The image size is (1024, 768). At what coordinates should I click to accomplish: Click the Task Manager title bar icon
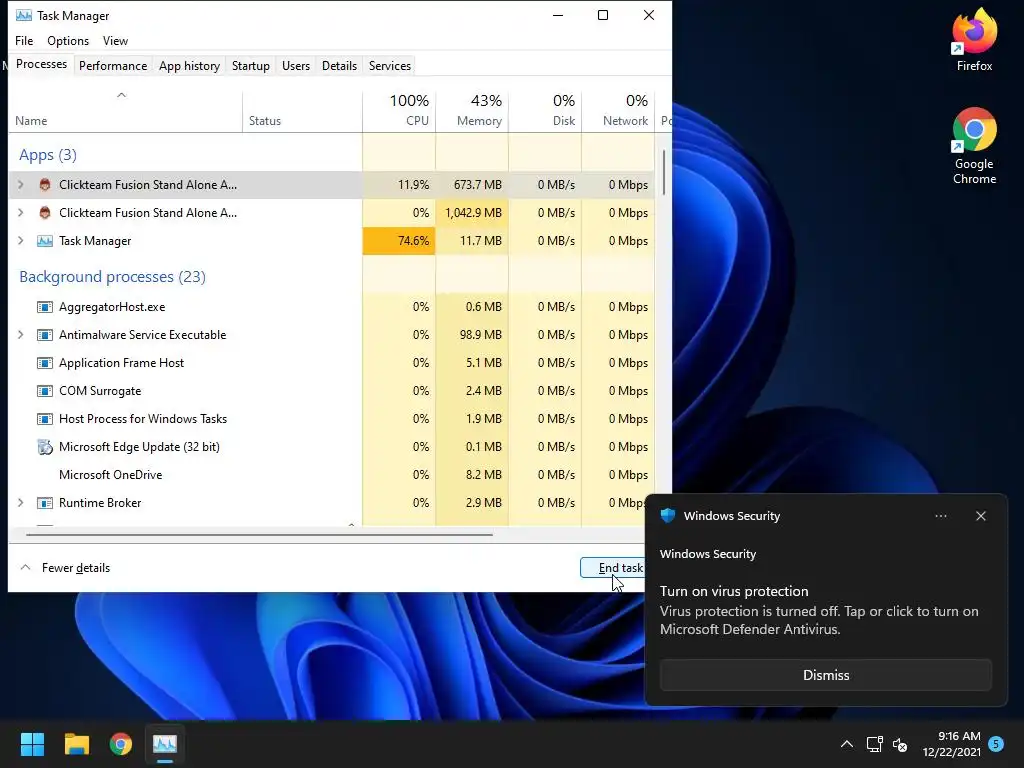pos(24,15)
